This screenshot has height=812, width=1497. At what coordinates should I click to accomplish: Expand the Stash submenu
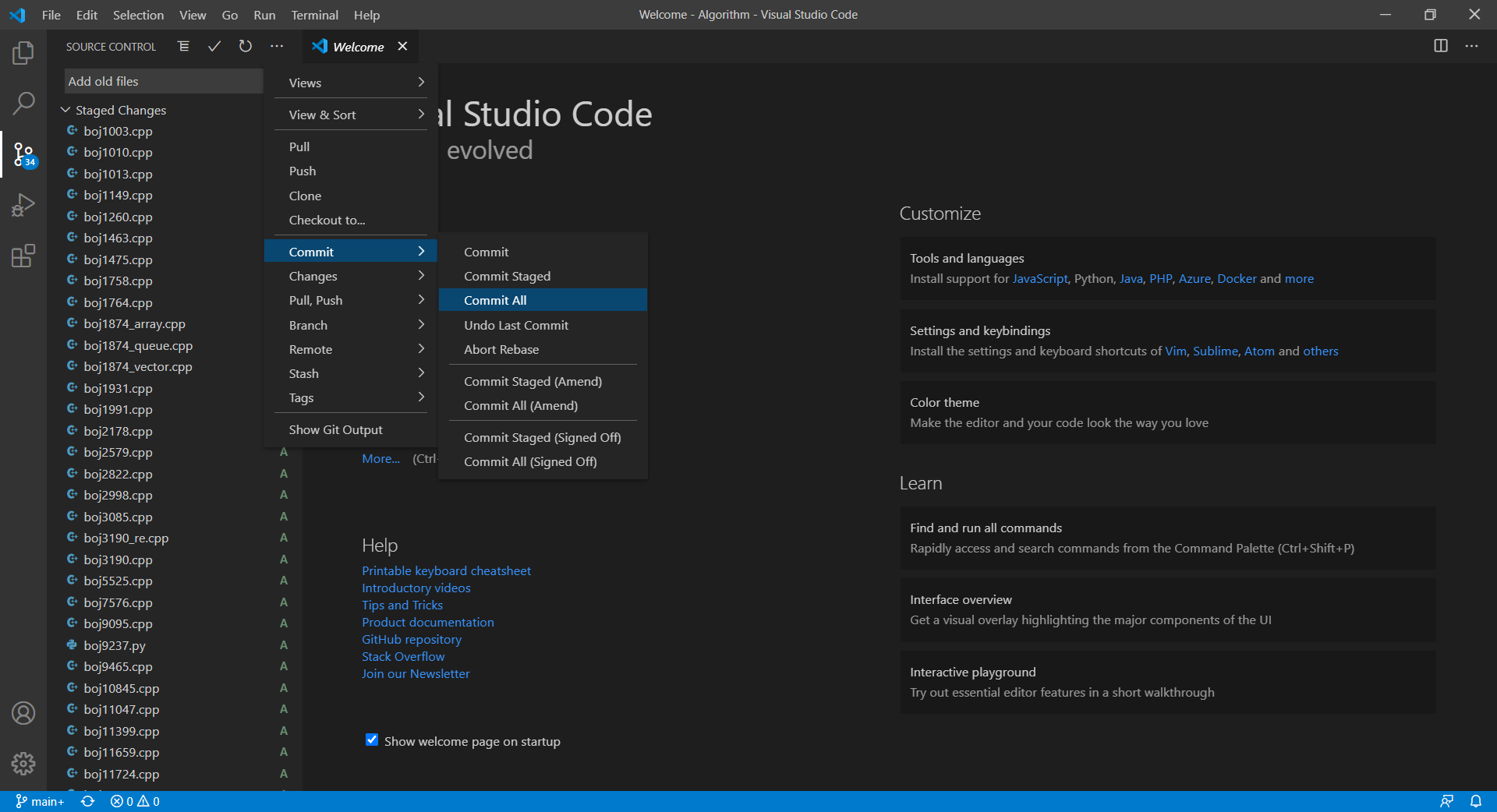click(350, 373)
